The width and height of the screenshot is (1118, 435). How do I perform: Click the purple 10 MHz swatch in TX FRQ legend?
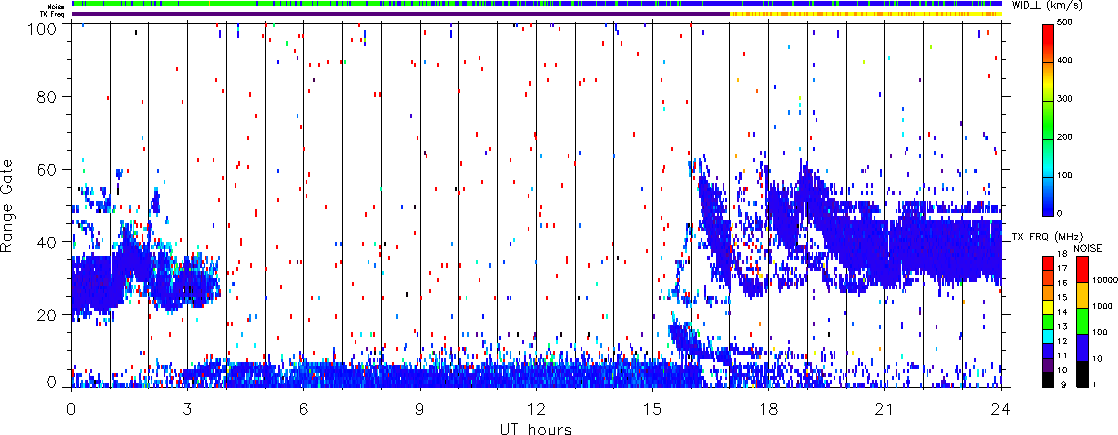pos(1047,365)
